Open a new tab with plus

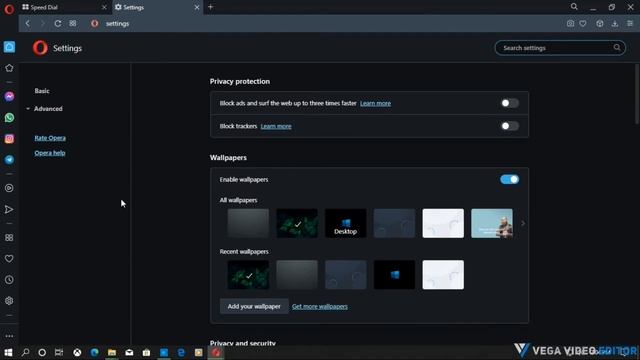coord(211,7)
